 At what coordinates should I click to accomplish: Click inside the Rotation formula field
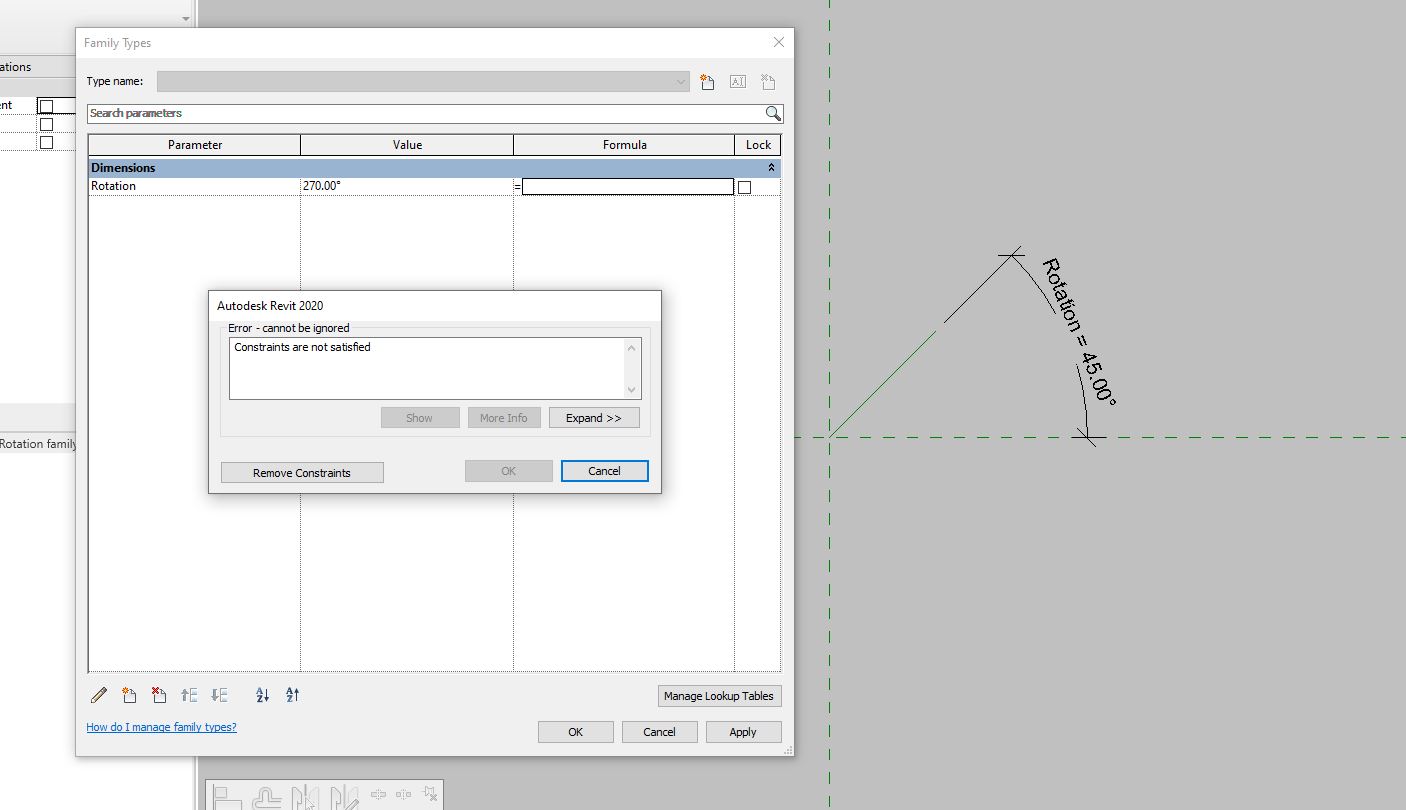click(627, 186)
